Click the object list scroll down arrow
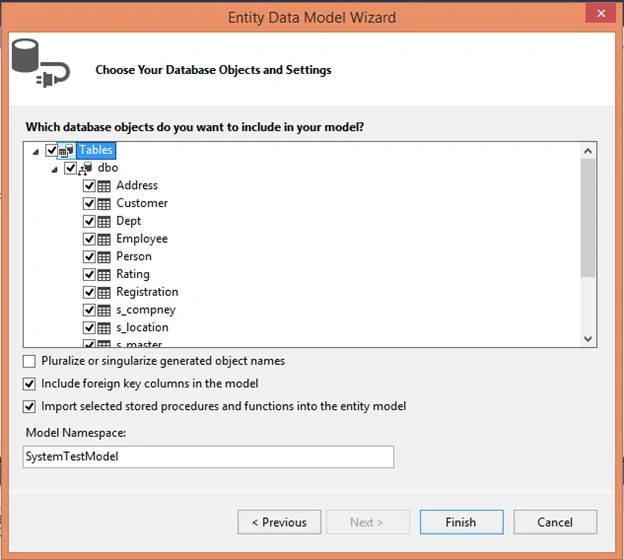The height and width of the screenshot is (560, 624). (588, 339)
